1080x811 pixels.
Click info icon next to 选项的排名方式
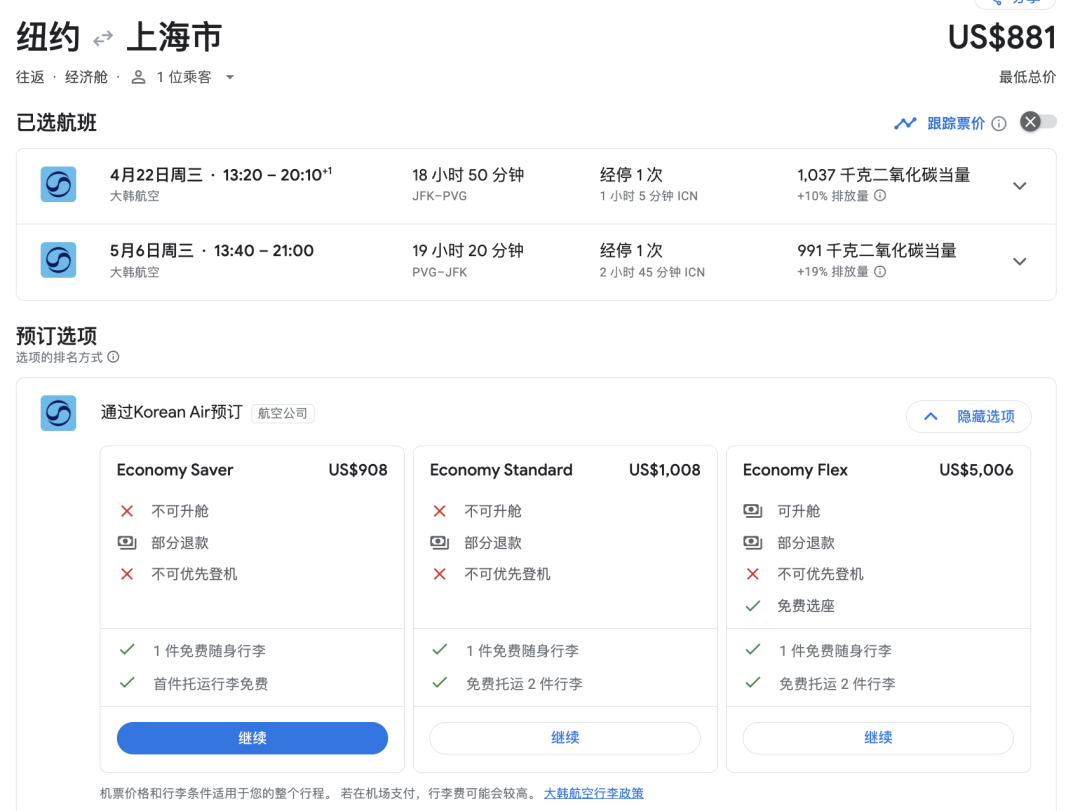tap(113, 357)
